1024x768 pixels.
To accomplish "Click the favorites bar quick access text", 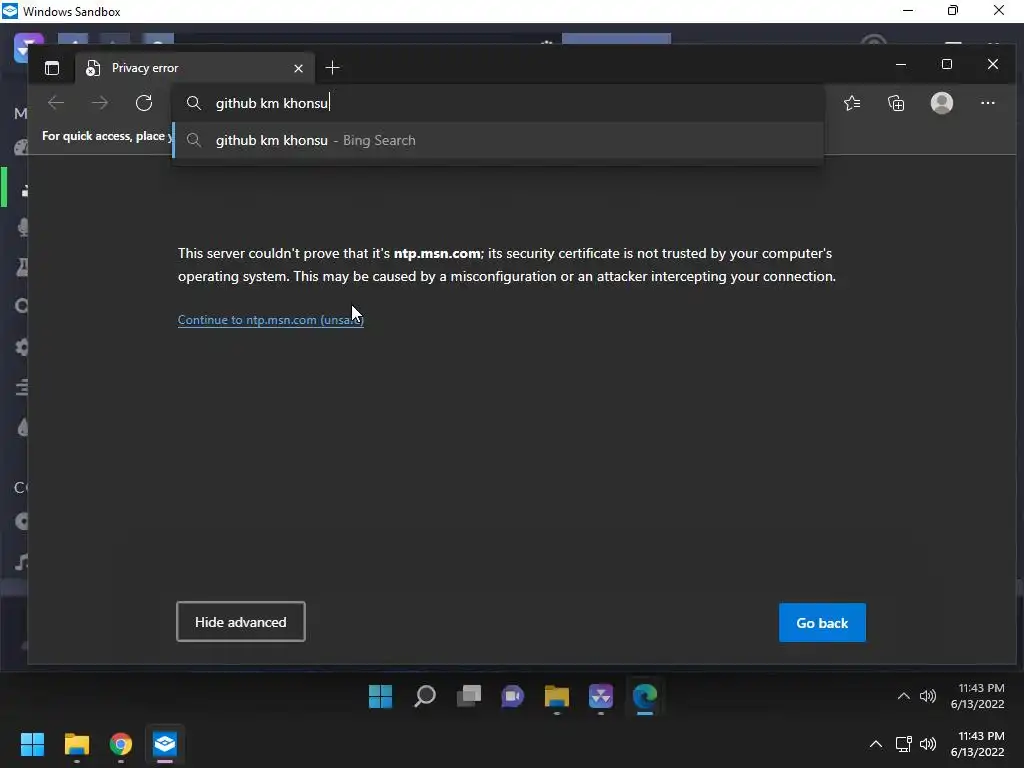I will (x=107, y=136).
